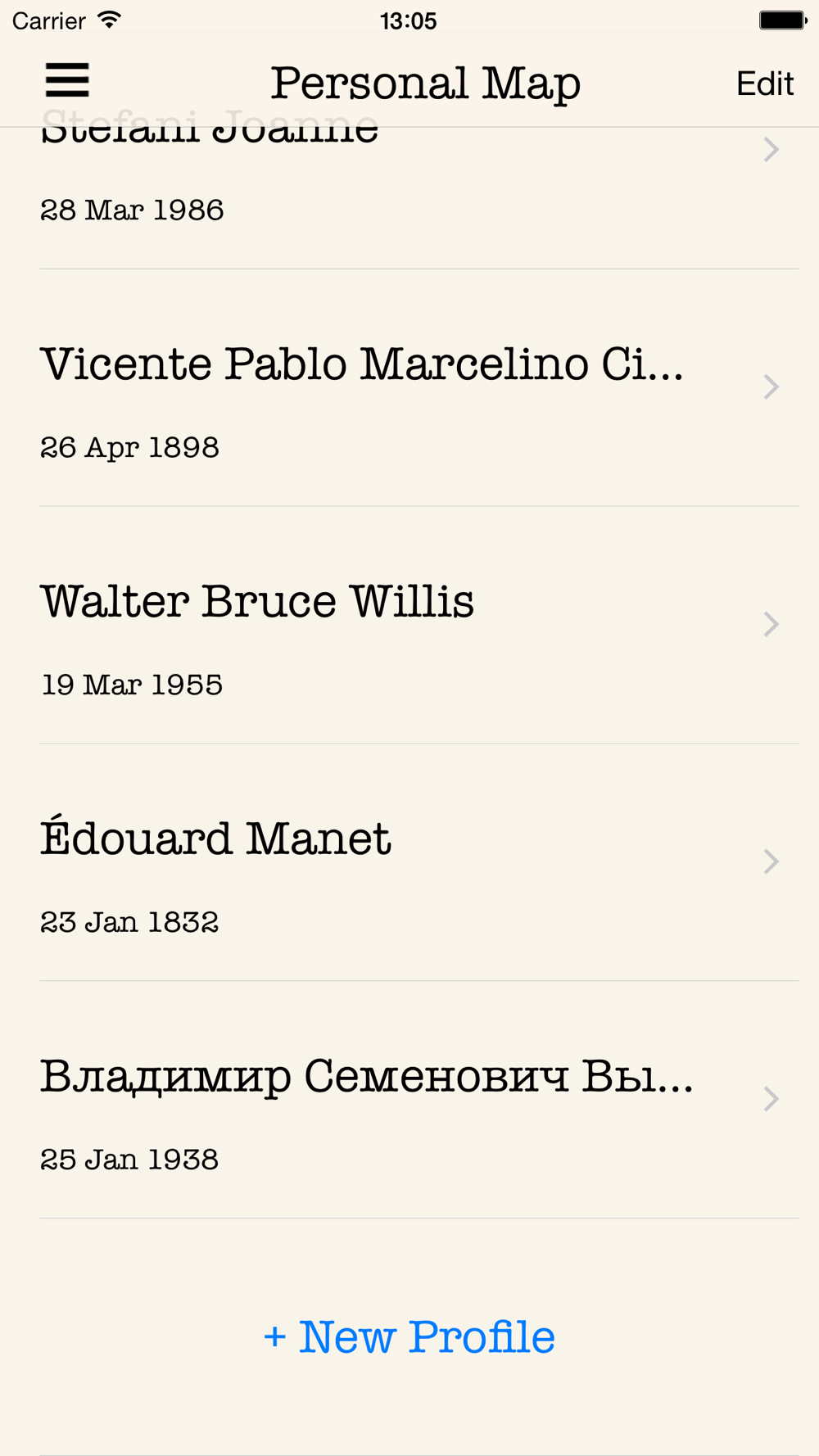Viewport: 819px width, 1456px height.
Task: Click the 26 Apr 1898 birthdate
Action: [129, 448]
